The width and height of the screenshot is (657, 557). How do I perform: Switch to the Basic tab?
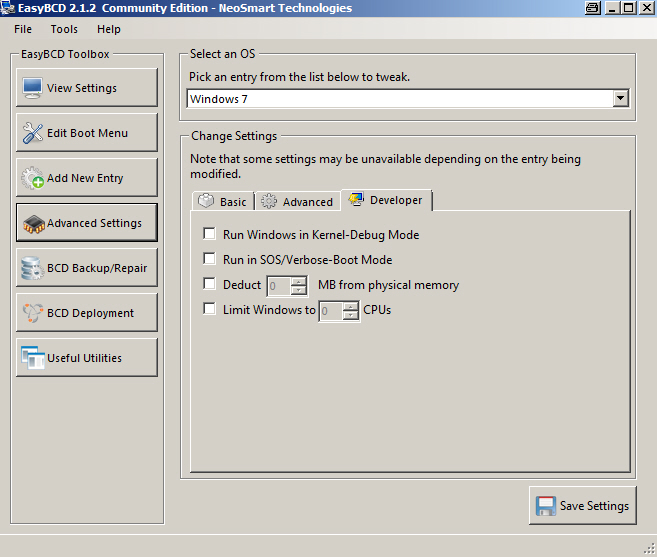pyautogui.click(x=223, y=201)
